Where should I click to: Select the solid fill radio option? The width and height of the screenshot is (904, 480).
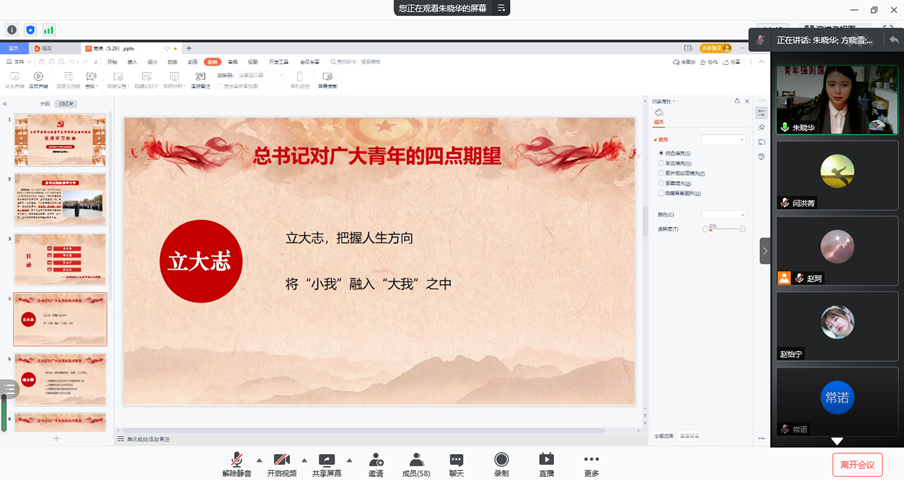pos(661,153)
